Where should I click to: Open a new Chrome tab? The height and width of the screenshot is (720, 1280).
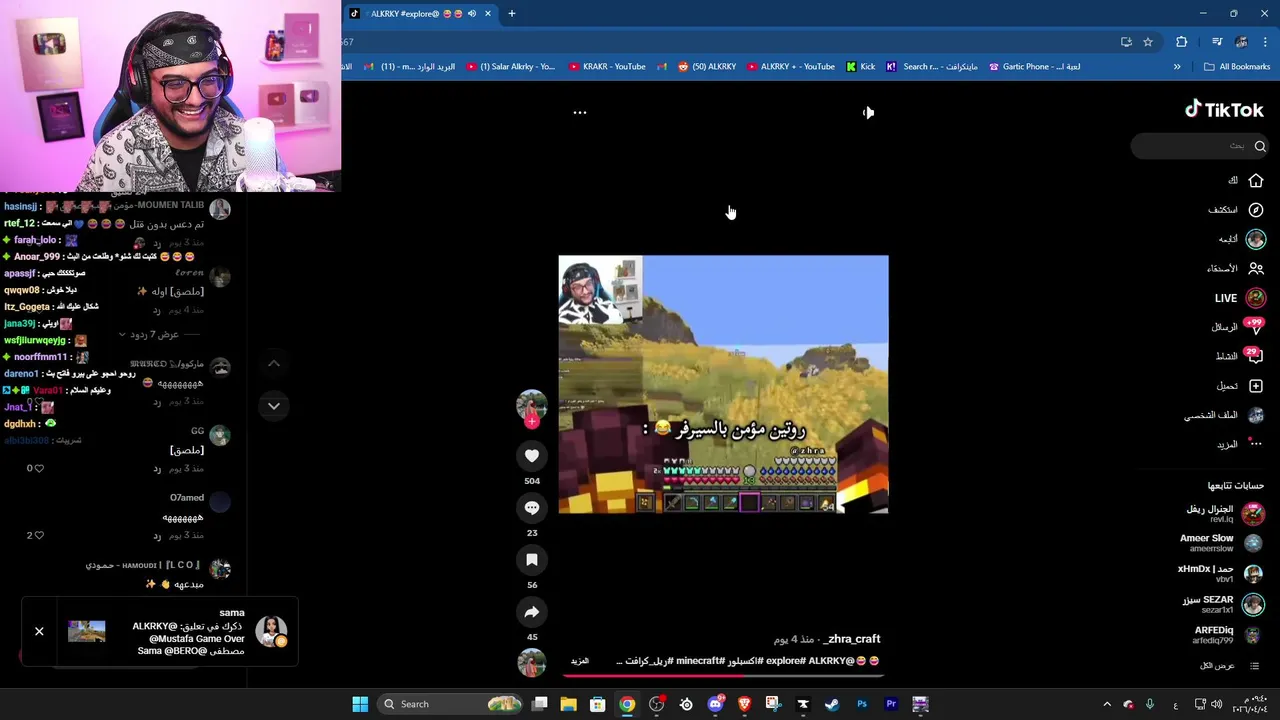[511, 14]
